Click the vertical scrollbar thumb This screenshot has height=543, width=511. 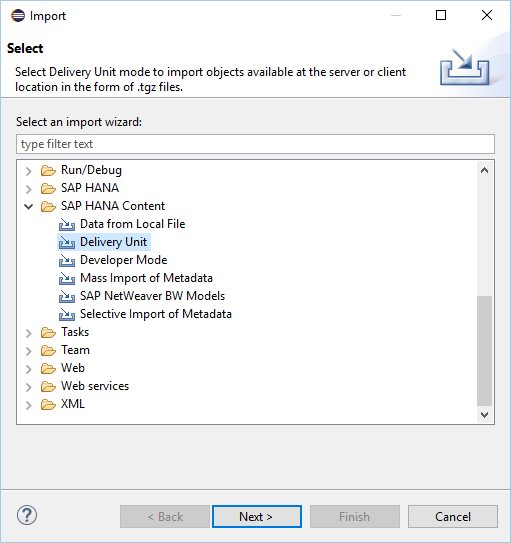[484, 350]
